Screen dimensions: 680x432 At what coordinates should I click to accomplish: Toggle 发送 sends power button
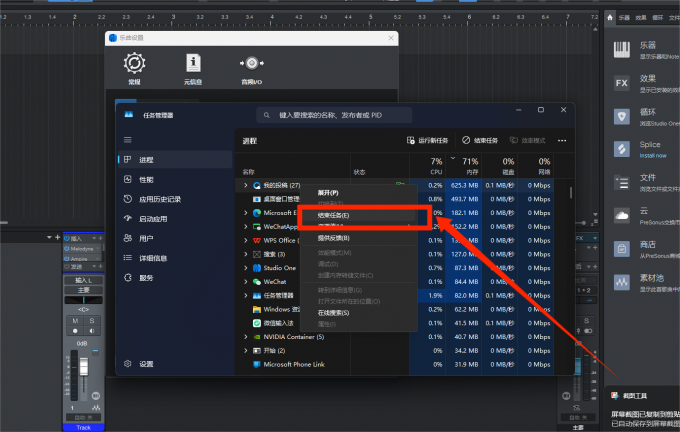click(67, 266)
